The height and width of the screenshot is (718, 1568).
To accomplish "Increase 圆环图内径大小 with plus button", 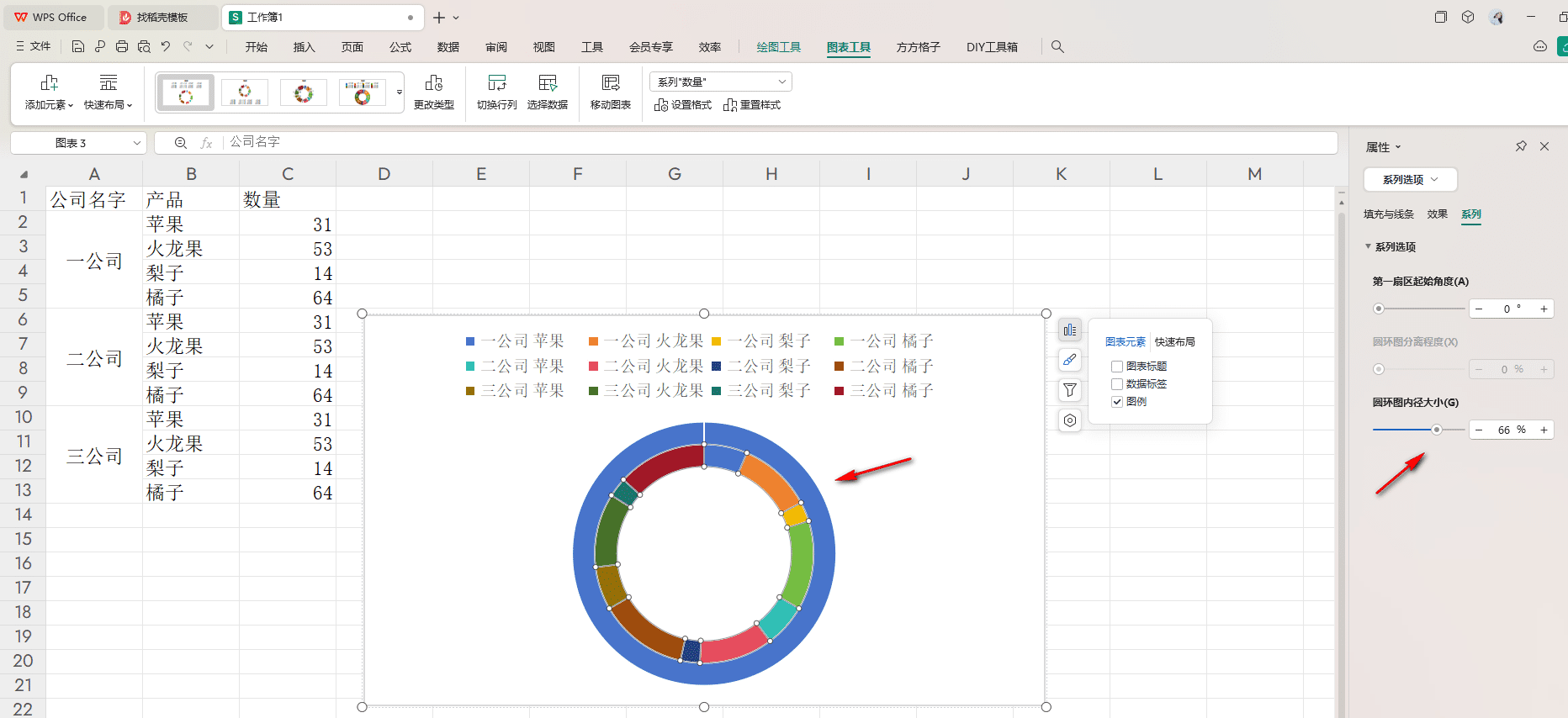I will pos(1544,430).
